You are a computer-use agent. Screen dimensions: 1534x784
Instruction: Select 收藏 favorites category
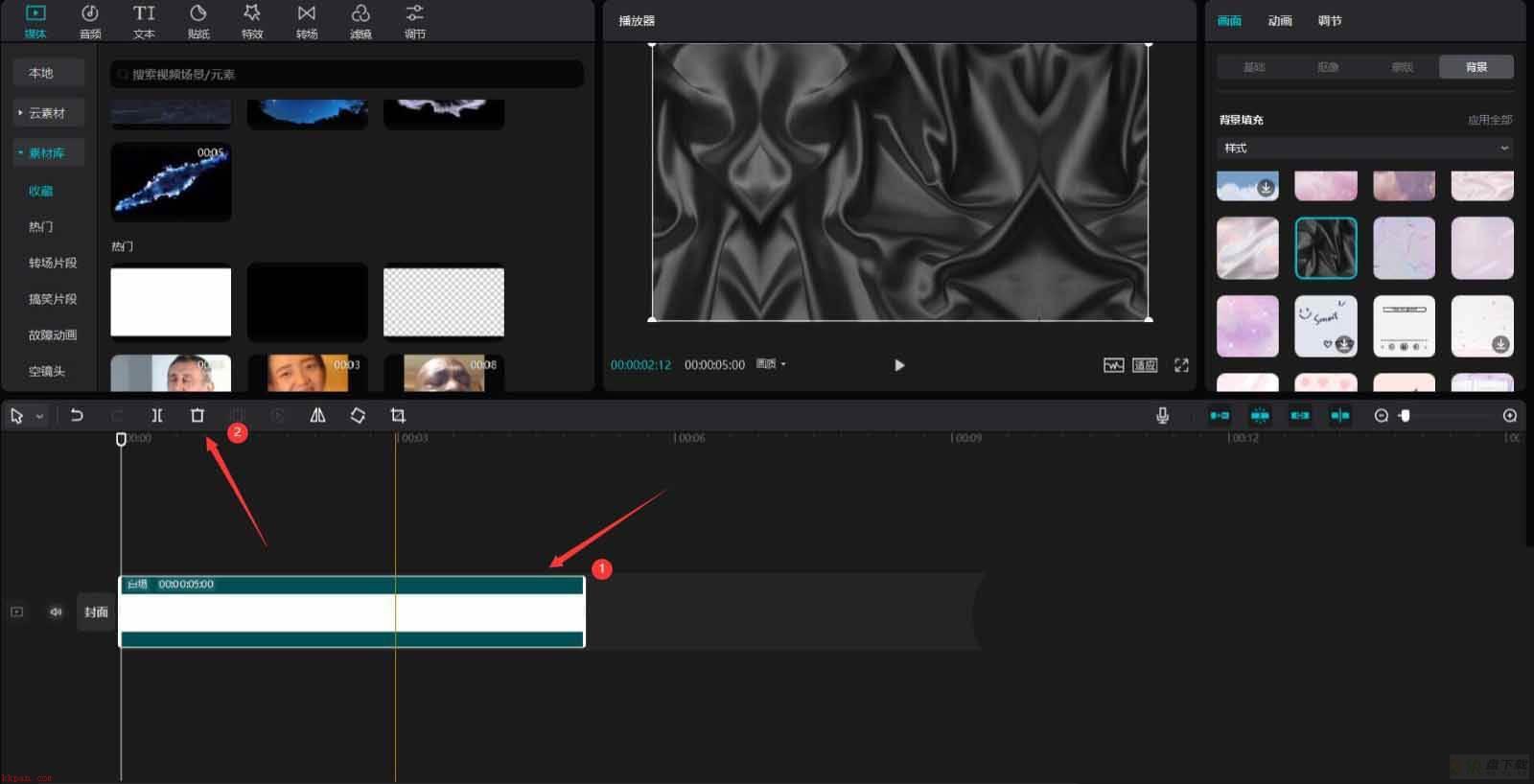(x=41, y=191)
